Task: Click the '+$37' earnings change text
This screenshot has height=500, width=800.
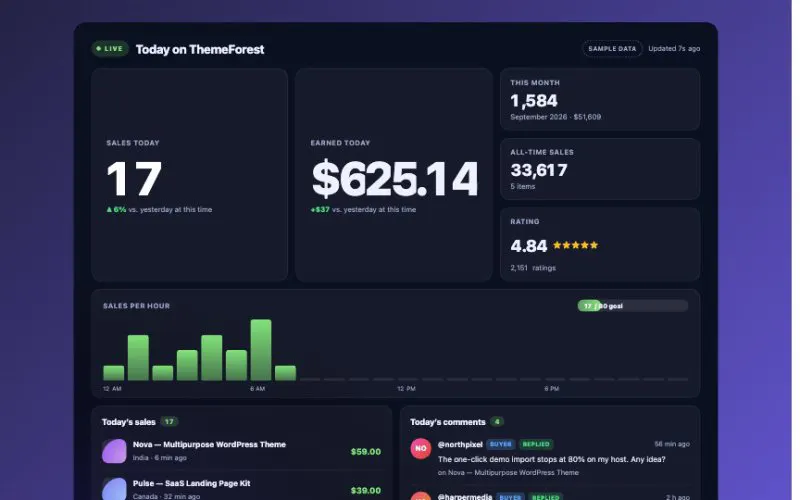Action: (320, 210)
